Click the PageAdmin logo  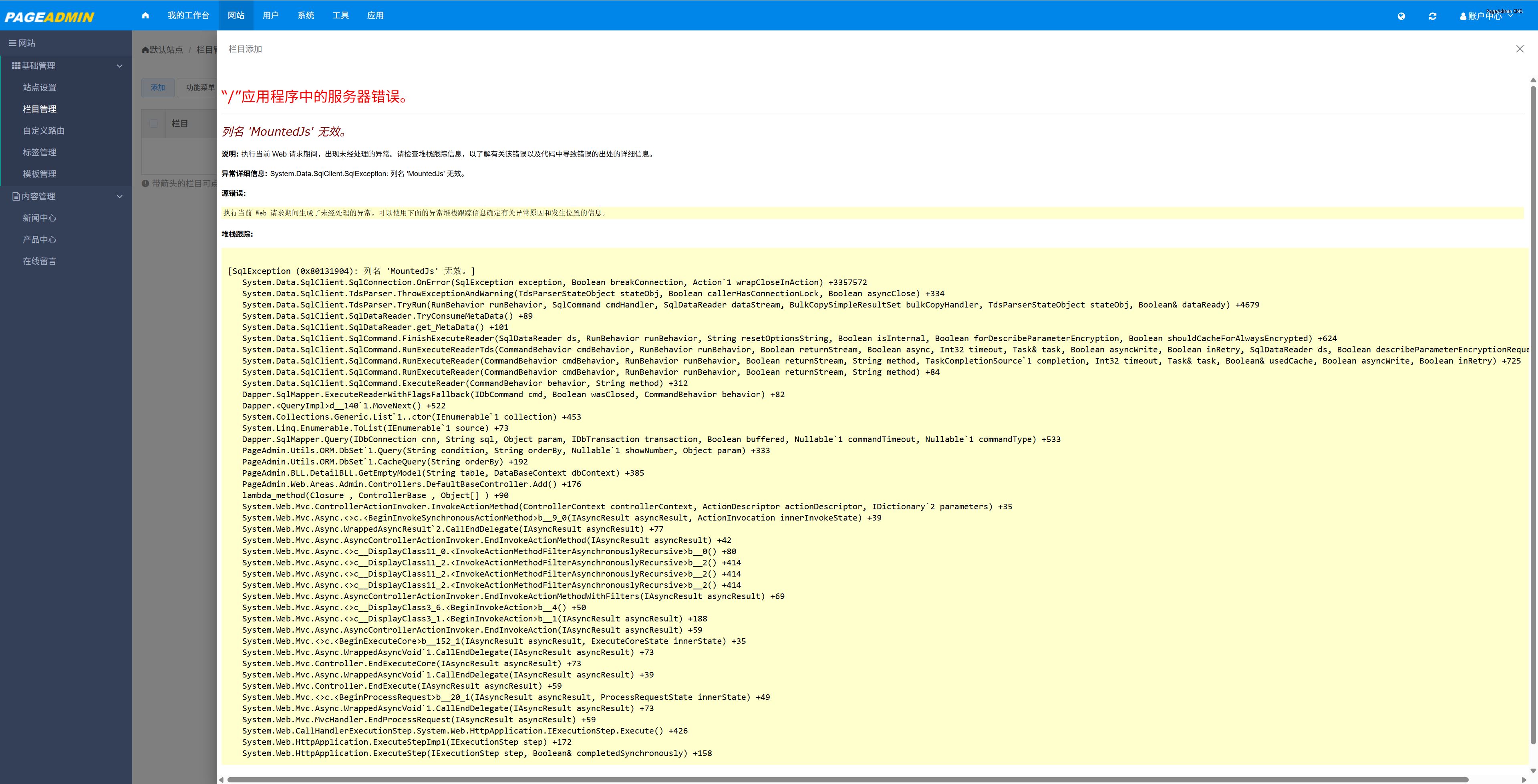tap(50, 17)
